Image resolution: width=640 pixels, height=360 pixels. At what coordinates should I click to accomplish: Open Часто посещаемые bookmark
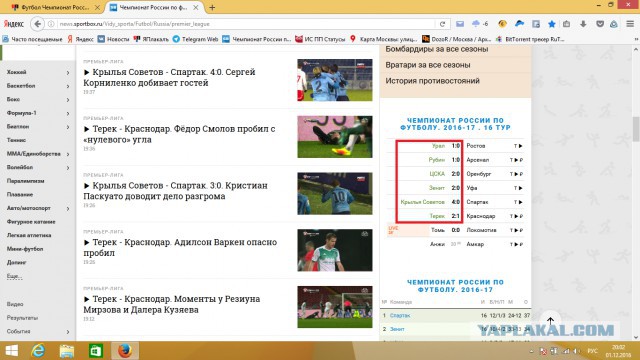(32, 39)
